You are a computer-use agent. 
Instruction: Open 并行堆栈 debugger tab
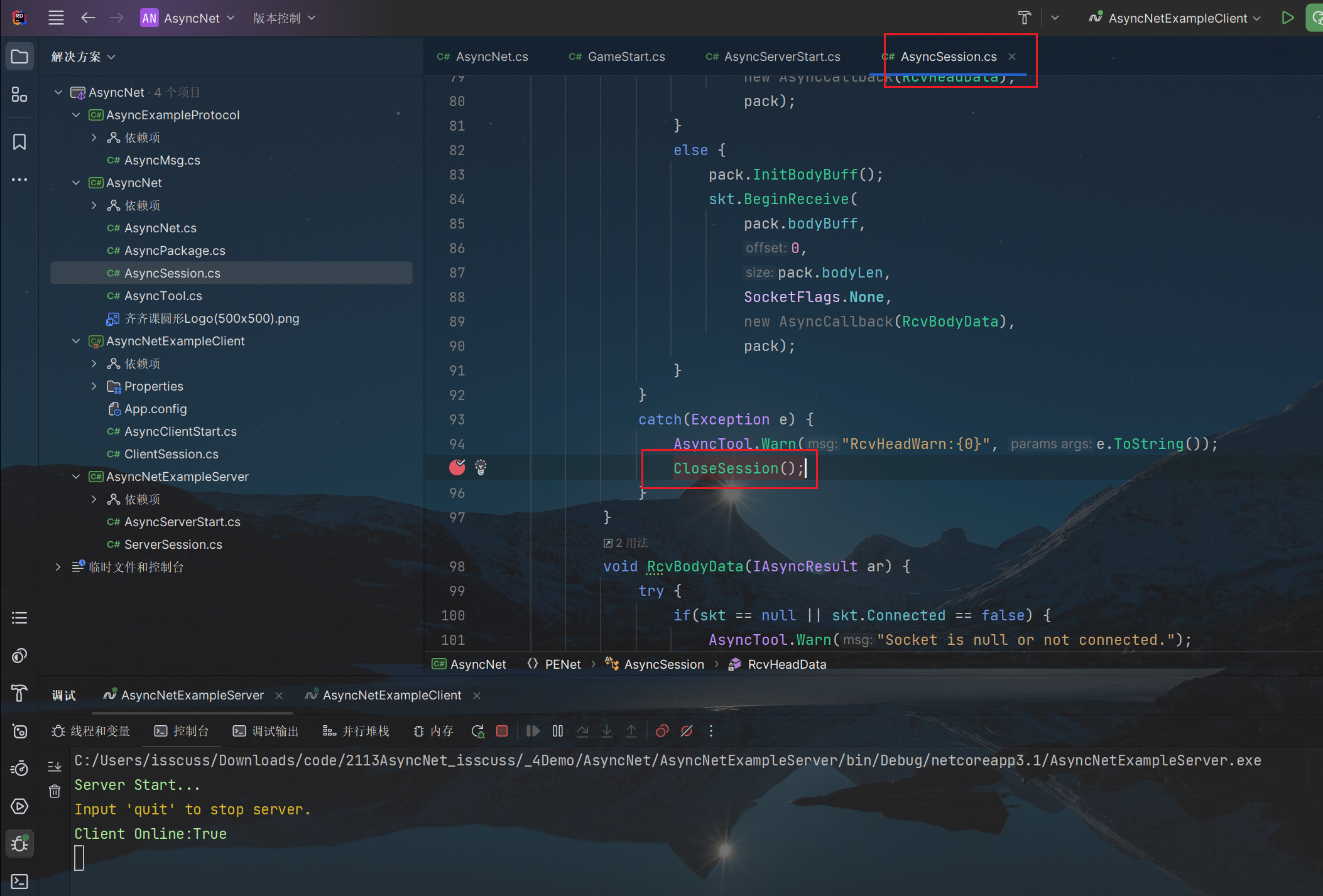click(x=356, y=731)
